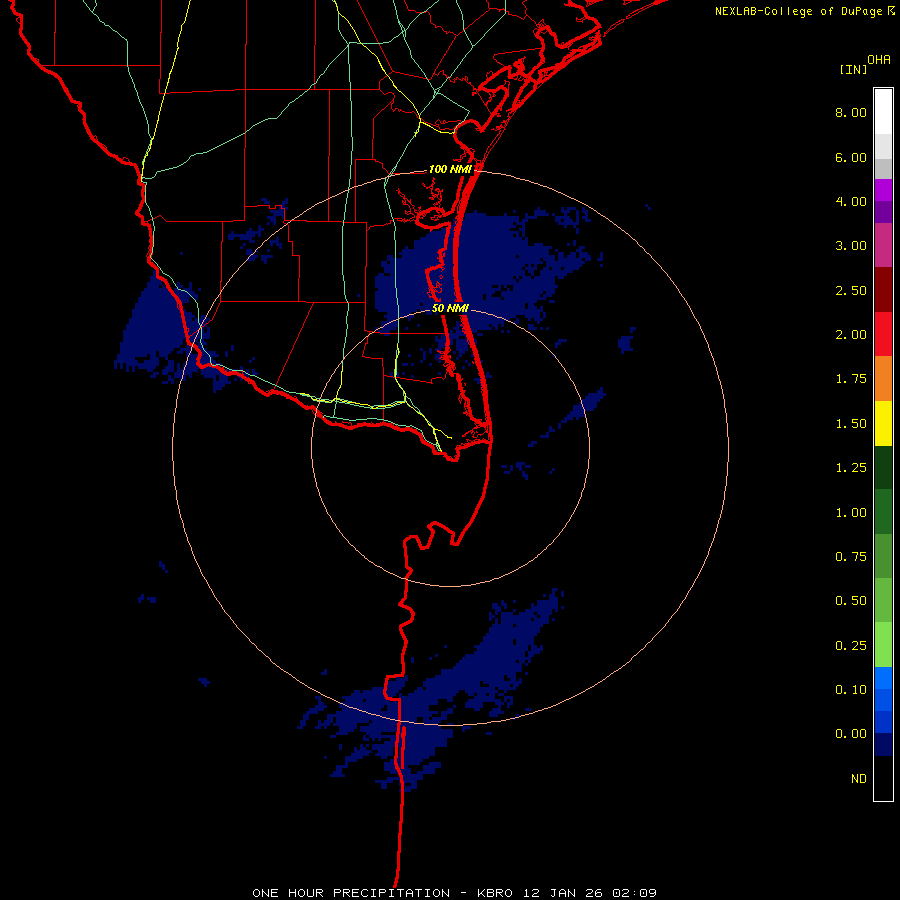Pick the dark maroon swatch beside 2.50
Viewport: 900px width, 900px height.
point(883,290)
